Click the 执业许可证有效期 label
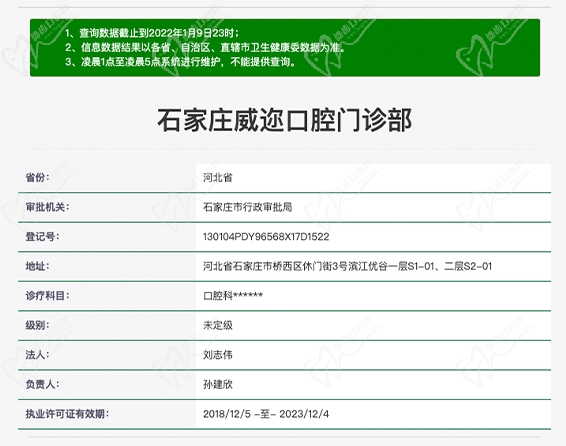 click(x=67, y=414)
